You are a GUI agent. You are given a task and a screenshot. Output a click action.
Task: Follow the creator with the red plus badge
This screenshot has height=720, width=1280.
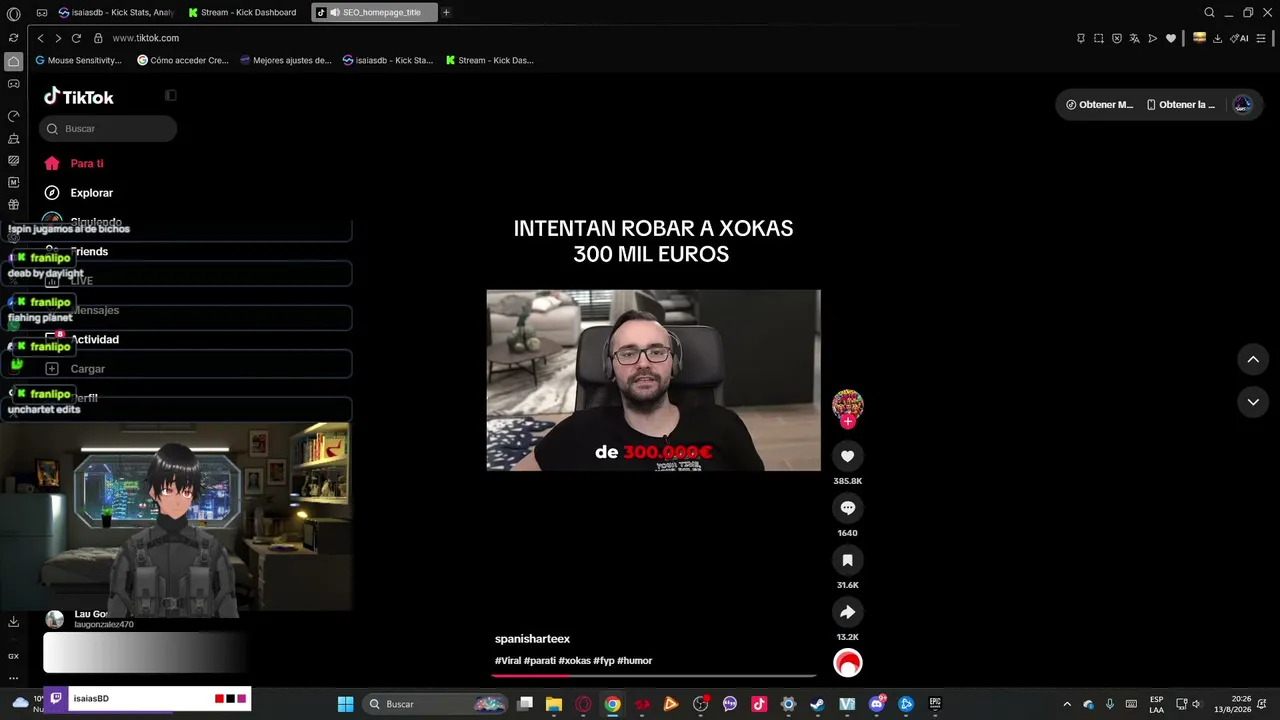coord(847,422)
